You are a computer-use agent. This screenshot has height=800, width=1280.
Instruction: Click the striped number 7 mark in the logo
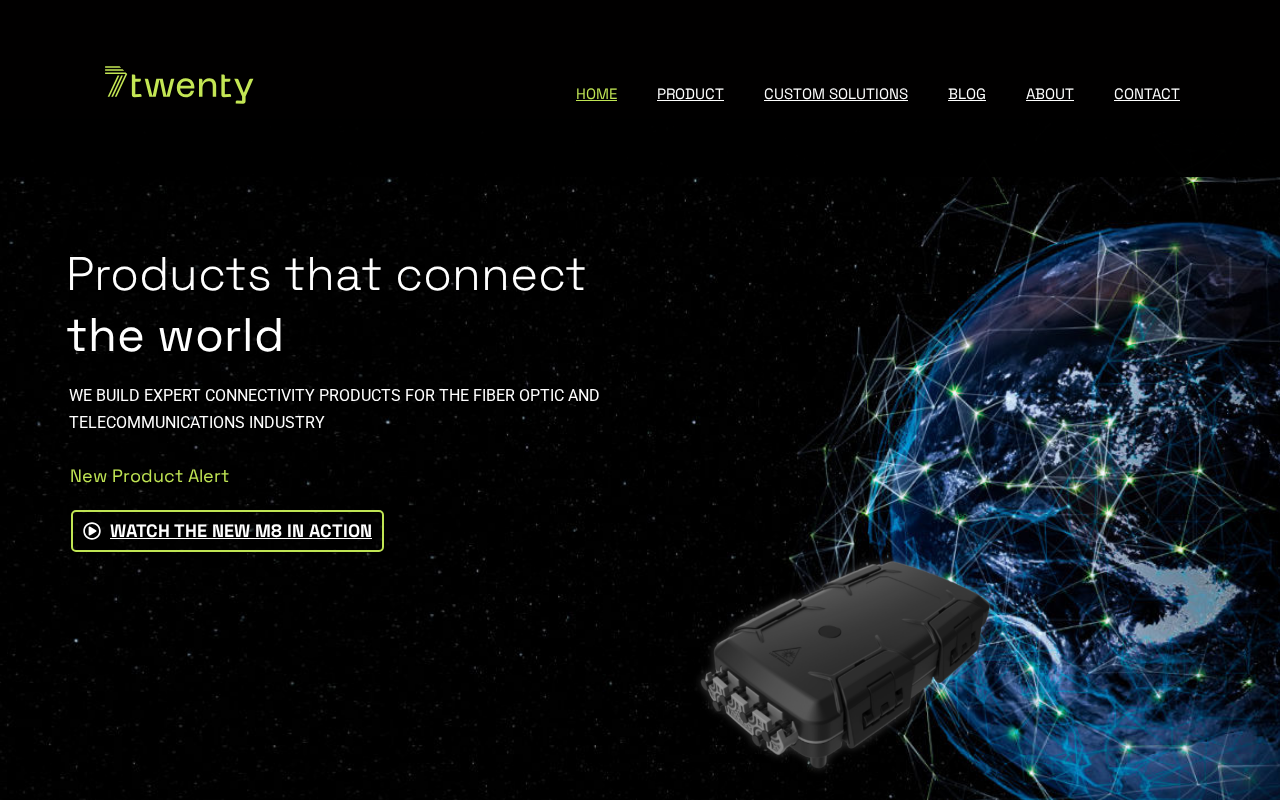pyautogui.click(x=116, y=83)
